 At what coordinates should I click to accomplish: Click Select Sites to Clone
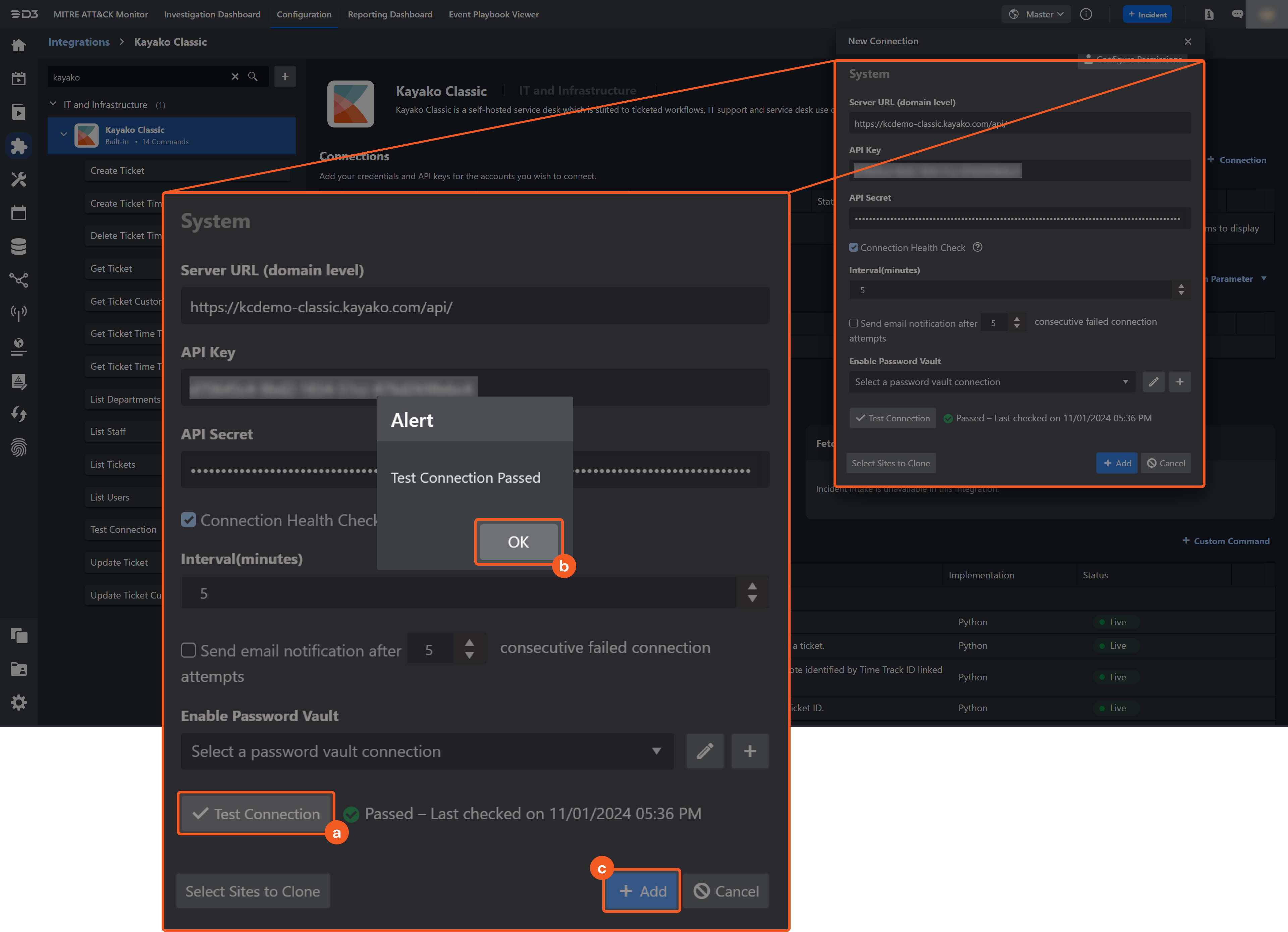252,890
